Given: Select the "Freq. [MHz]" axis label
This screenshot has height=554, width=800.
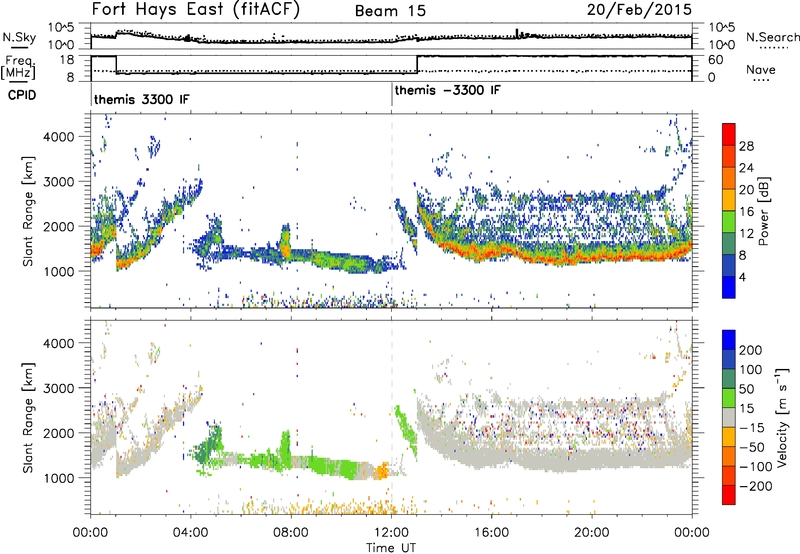Looking at the screenshot, I should pos(18,67).
